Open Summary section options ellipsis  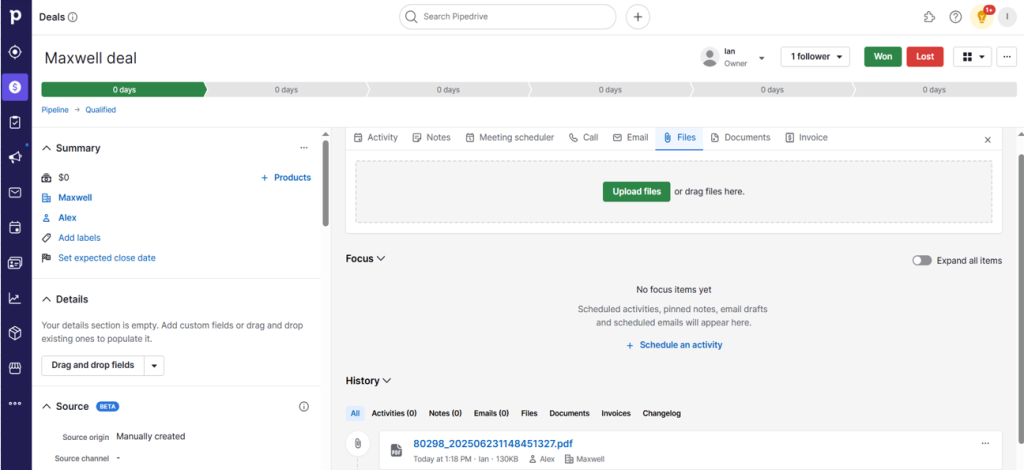pos(304,148)
